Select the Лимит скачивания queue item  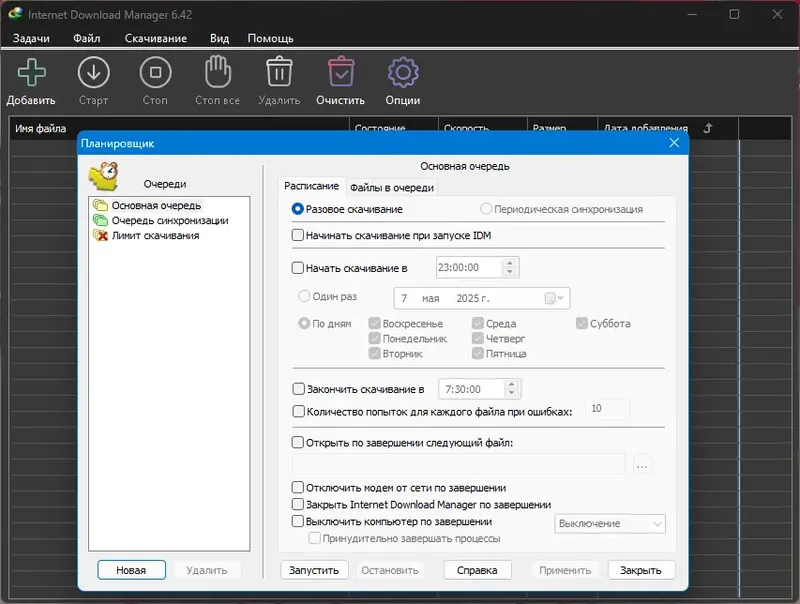click(x=156, y=236)
